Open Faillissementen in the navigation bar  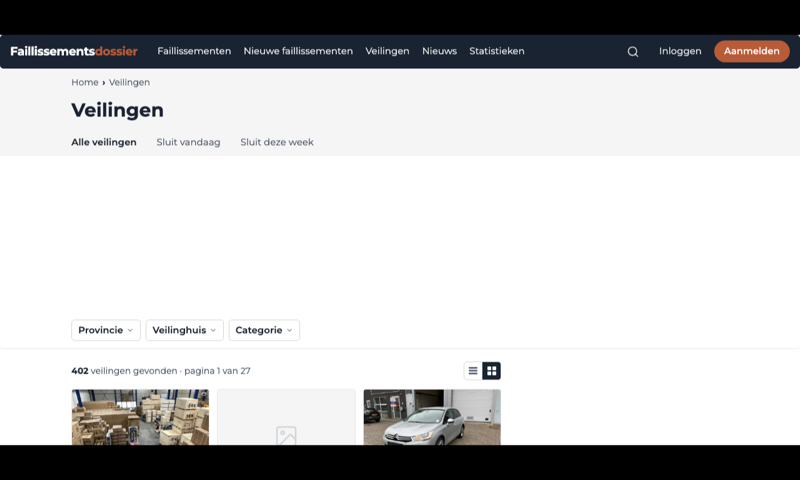(194, 51)
